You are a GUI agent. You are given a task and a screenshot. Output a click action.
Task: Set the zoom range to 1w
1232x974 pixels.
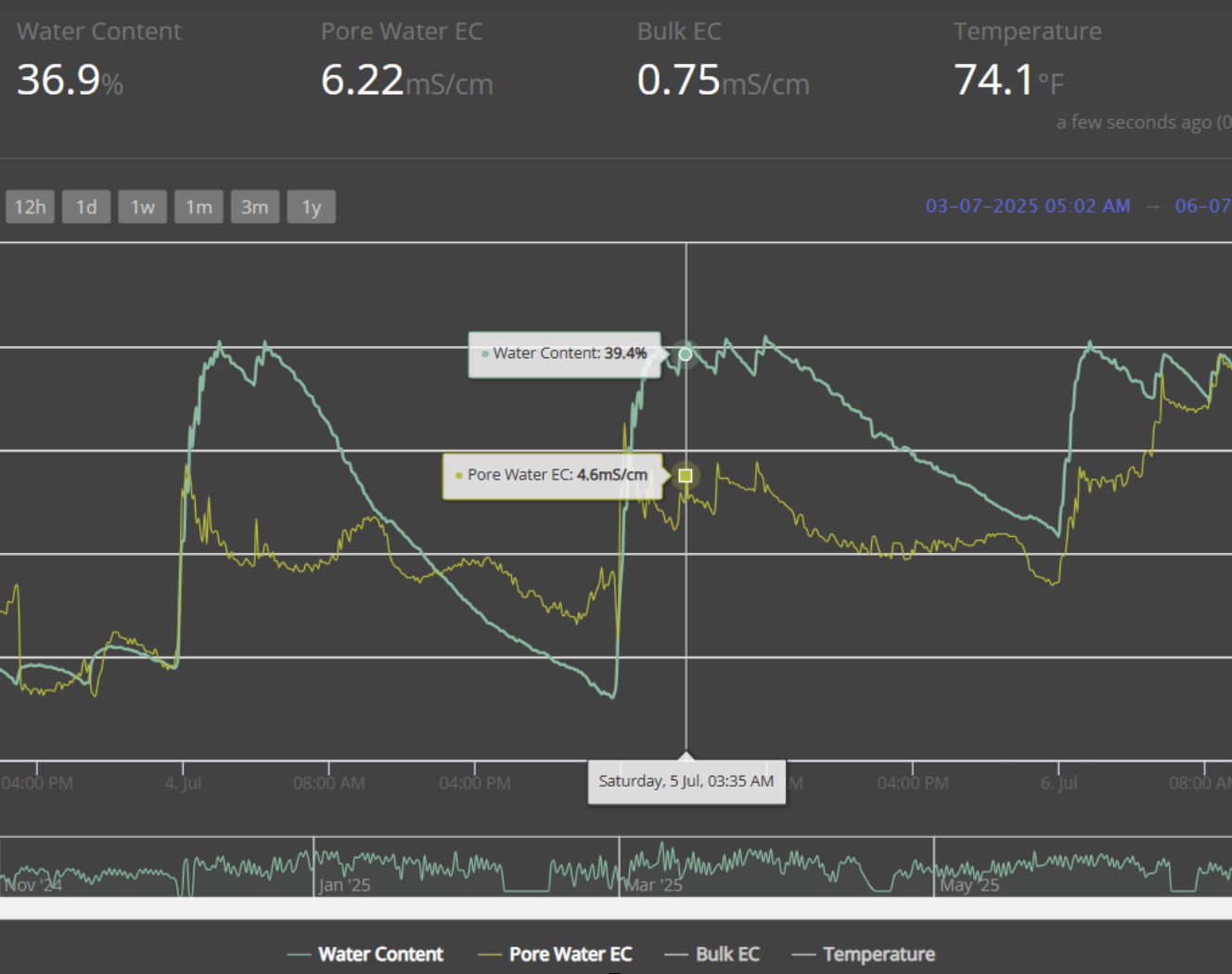coord(142,207)
